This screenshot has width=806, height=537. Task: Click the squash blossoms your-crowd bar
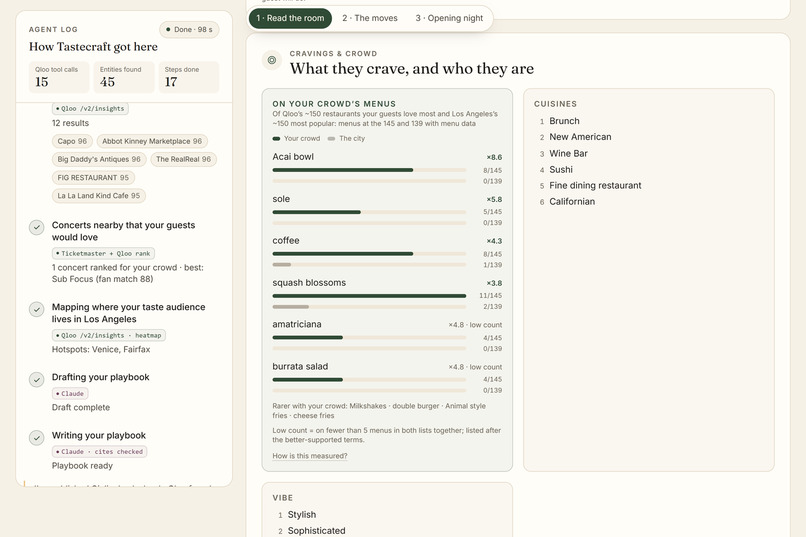tap(369, 296)
